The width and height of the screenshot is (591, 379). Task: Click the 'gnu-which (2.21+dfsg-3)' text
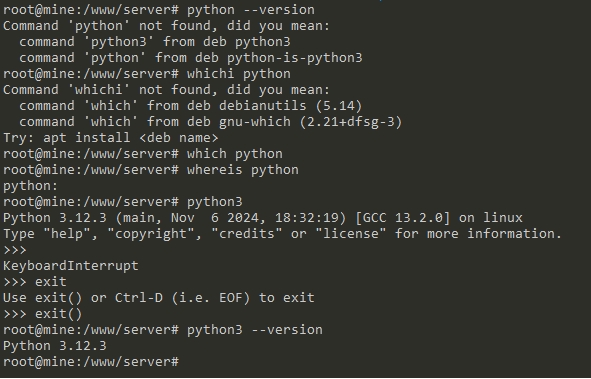click(311, 122)
